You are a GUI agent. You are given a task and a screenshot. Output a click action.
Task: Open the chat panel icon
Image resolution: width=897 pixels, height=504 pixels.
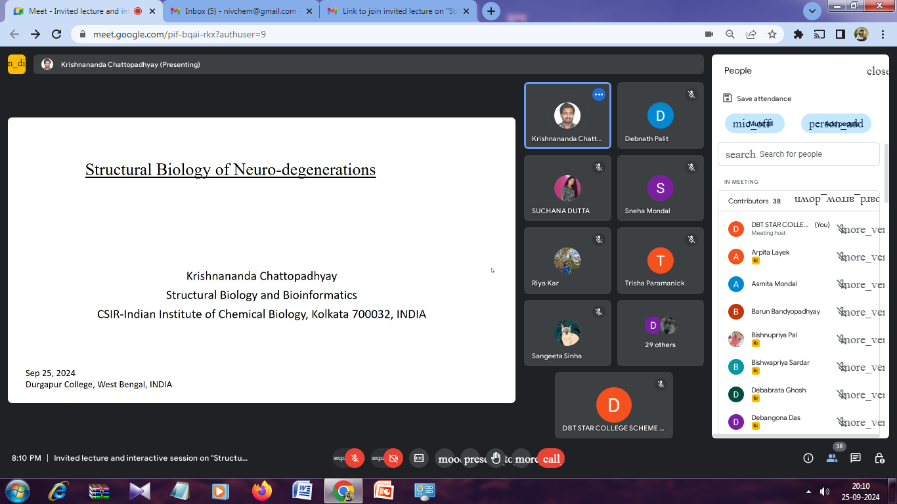tap(855, 458)
